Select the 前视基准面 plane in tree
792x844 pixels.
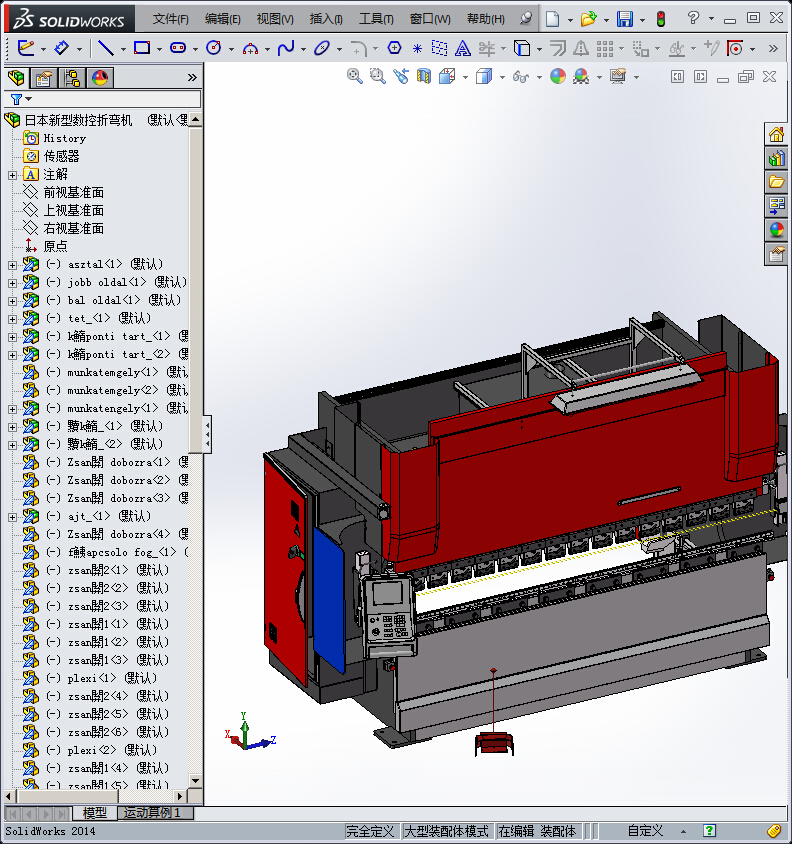pyautogui.click(x=73, y=192)
